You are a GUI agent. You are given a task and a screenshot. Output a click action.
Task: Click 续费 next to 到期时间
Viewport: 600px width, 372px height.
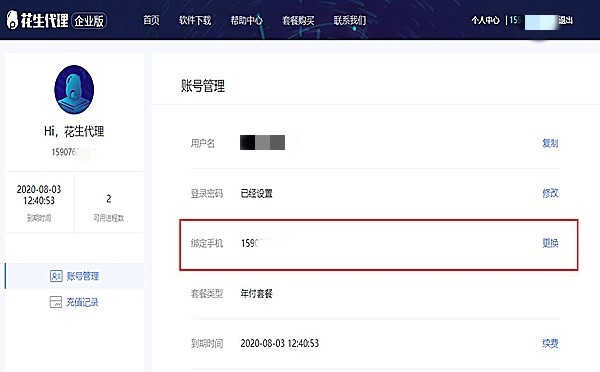pyautogui.click(x=550, y=343)
